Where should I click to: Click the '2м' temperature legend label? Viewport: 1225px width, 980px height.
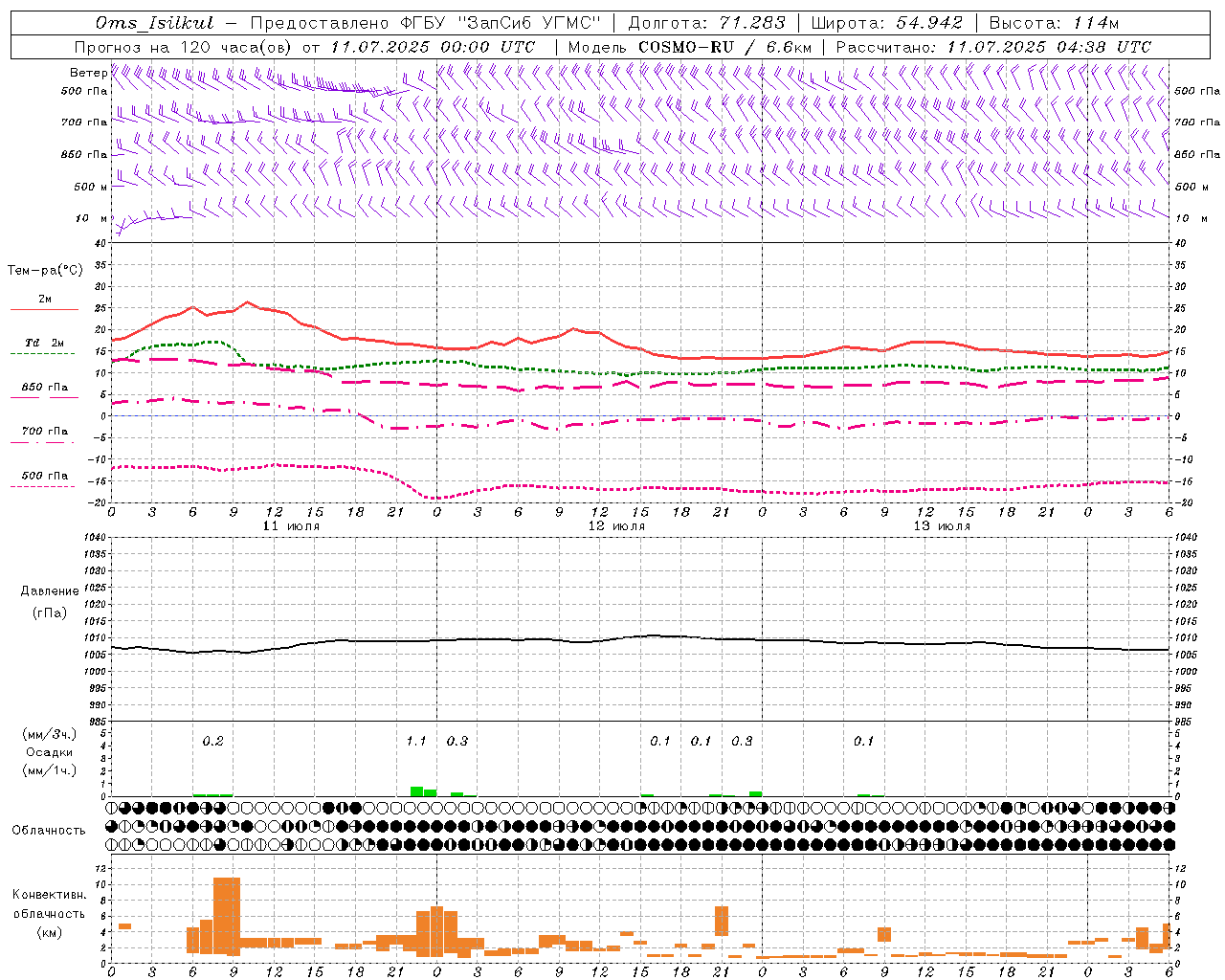tap(45, 299)
